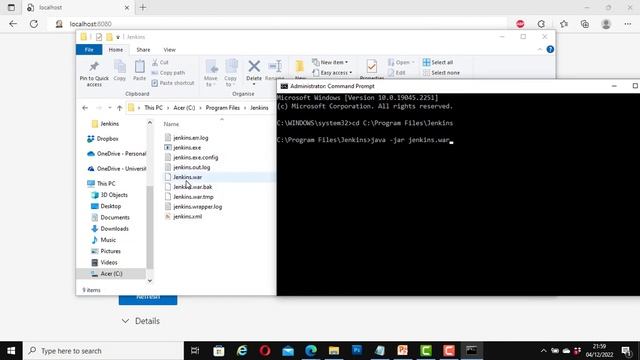The width and height of the screenshot is (640, 360).
Task: Click Explorer back navigation arrow
Action: [x=85, y=108]
